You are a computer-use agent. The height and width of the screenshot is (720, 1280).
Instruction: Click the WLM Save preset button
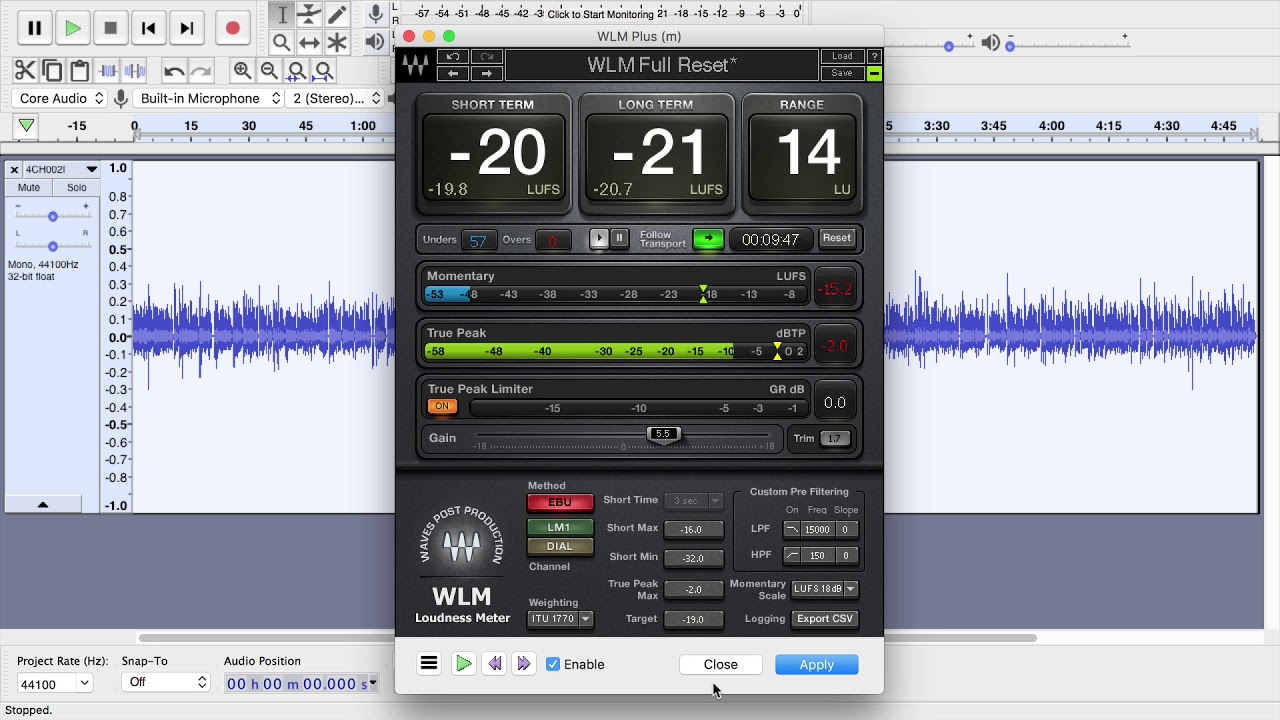[x=842, y=74]
